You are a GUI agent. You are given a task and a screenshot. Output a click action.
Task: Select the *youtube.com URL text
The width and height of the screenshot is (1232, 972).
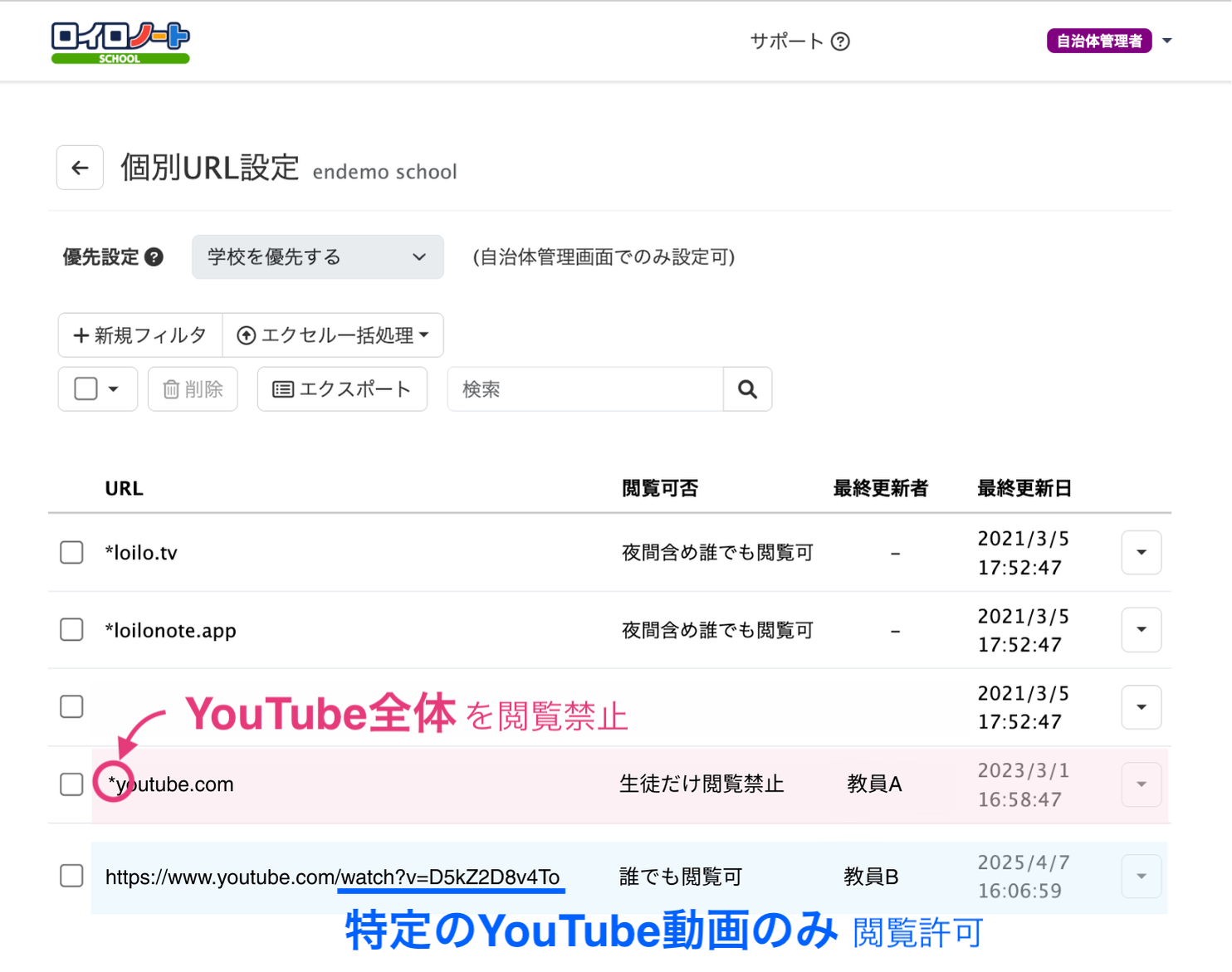171,784
